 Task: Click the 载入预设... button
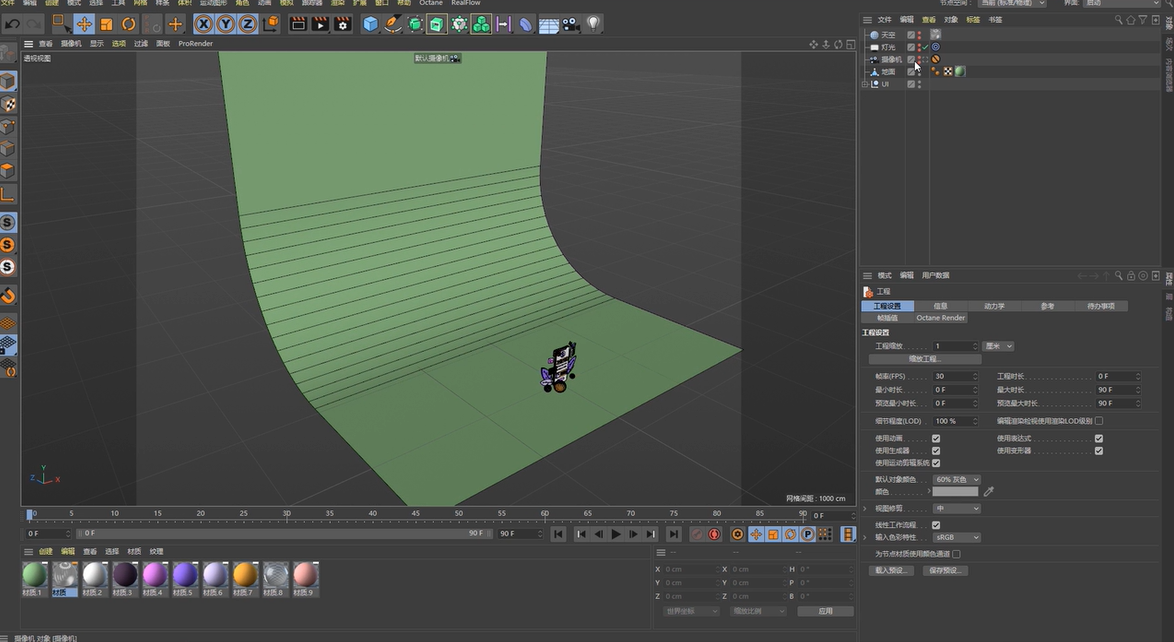tap(892, 571)
